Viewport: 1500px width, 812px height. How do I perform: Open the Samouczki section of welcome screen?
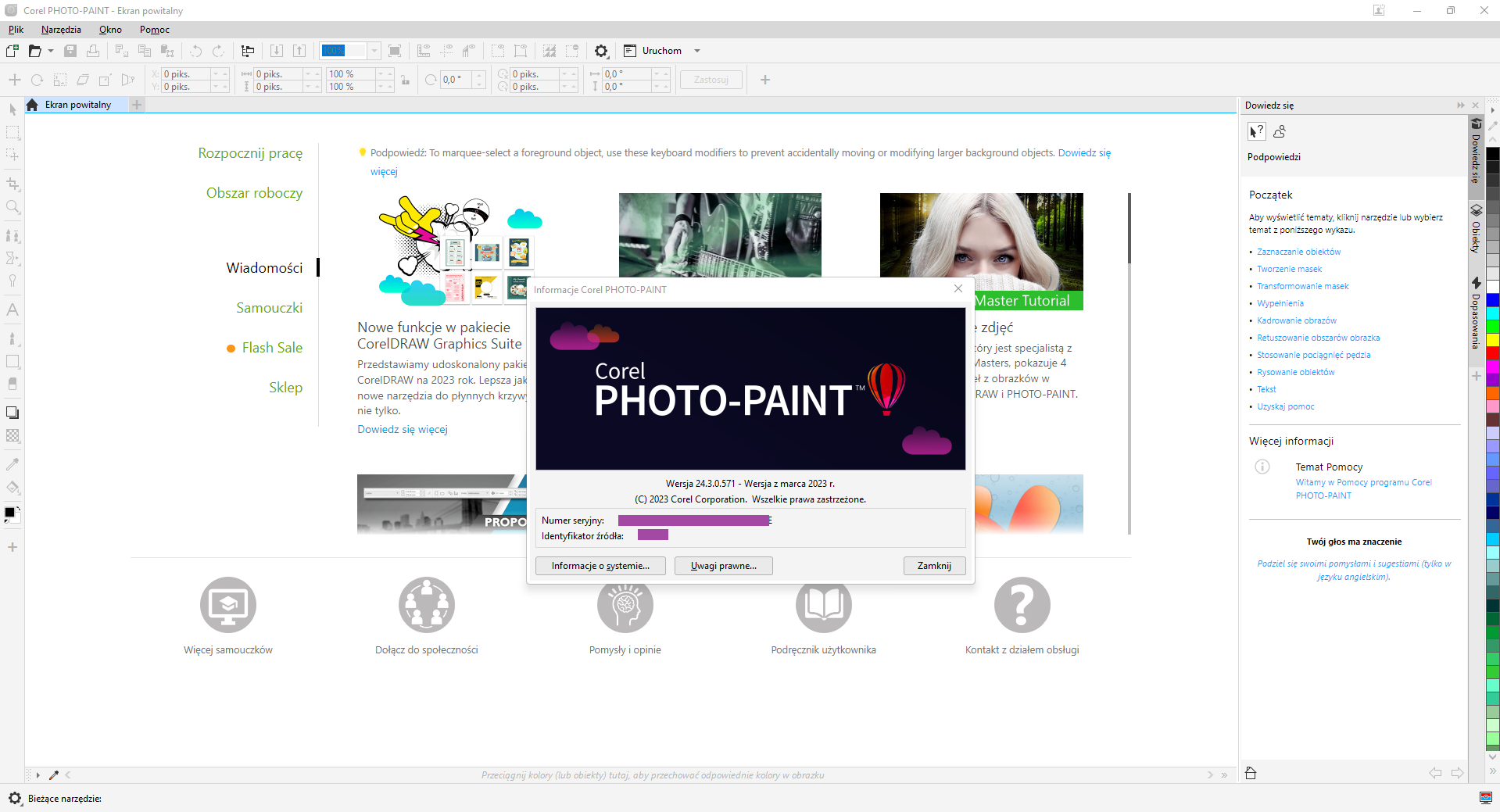point(269,308)
